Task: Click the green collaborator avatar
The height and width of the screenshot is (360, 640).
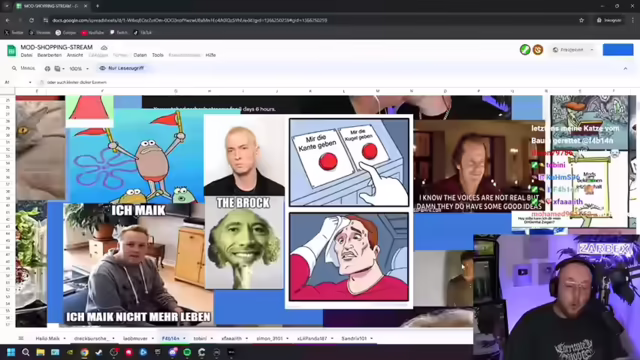Action: [525, 50]
